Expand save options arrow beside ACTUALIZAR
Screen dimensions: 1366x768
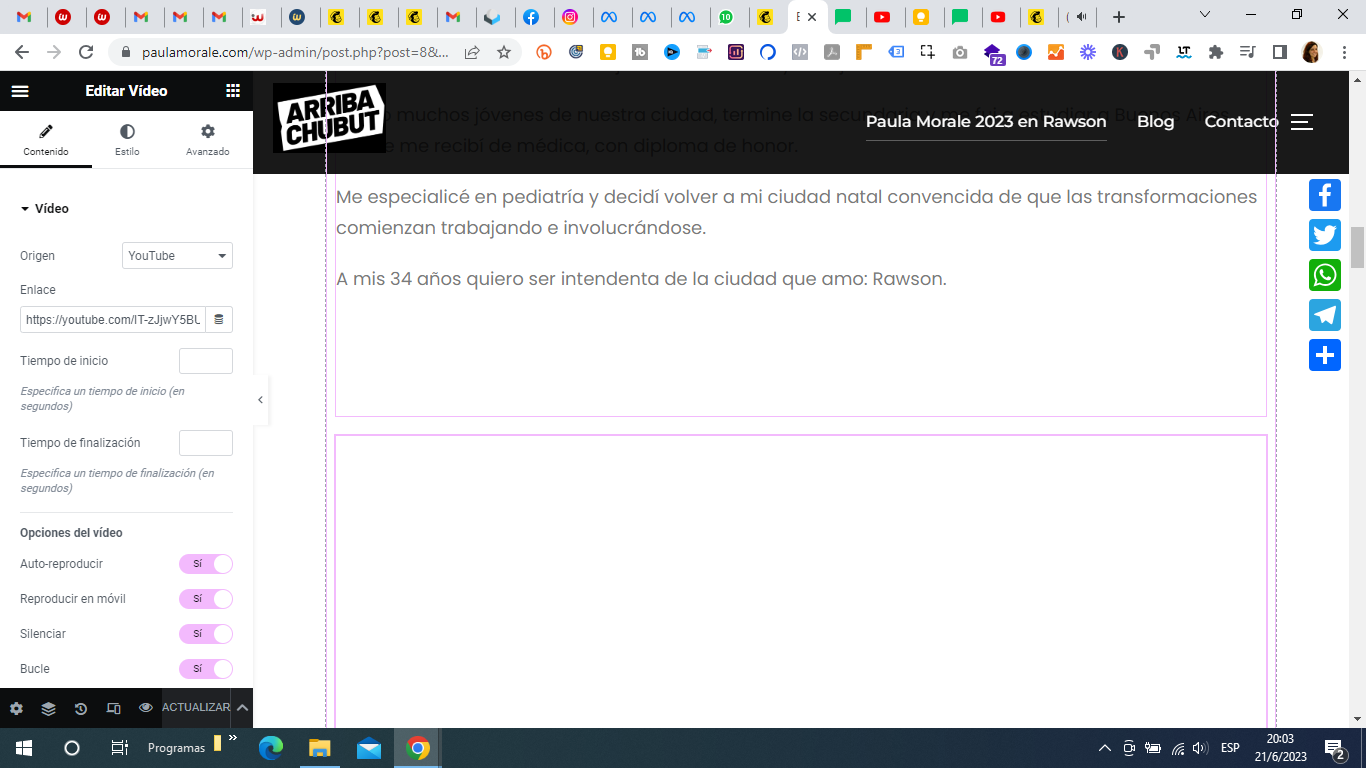(x=242, y=708)
